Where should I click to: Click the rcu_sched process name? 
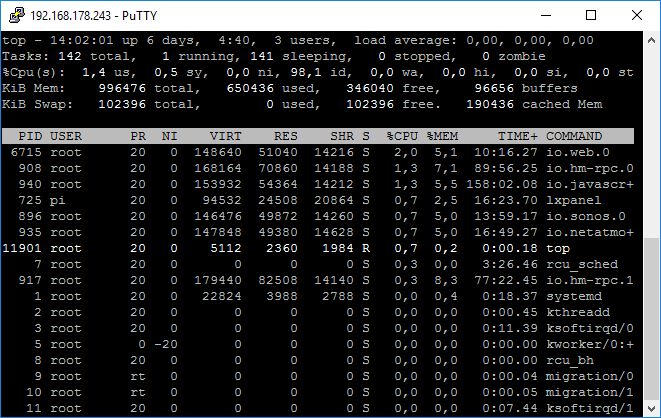pyautogui.click(x=582, y=264)
